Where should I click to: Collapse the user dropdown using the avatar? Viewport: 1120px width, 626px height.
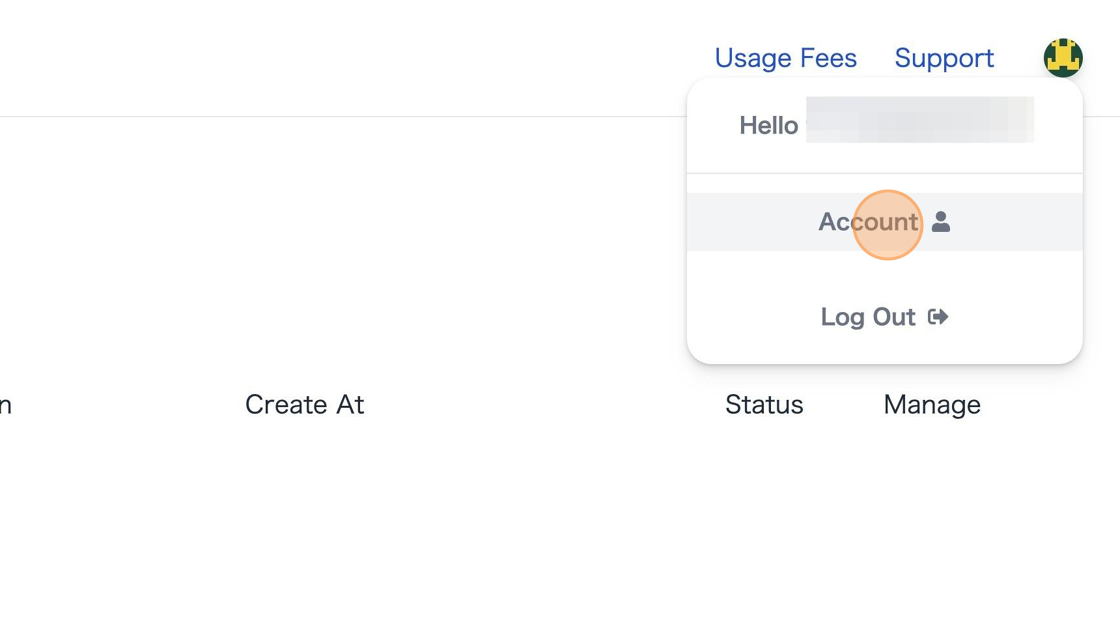click(1063, 57)
